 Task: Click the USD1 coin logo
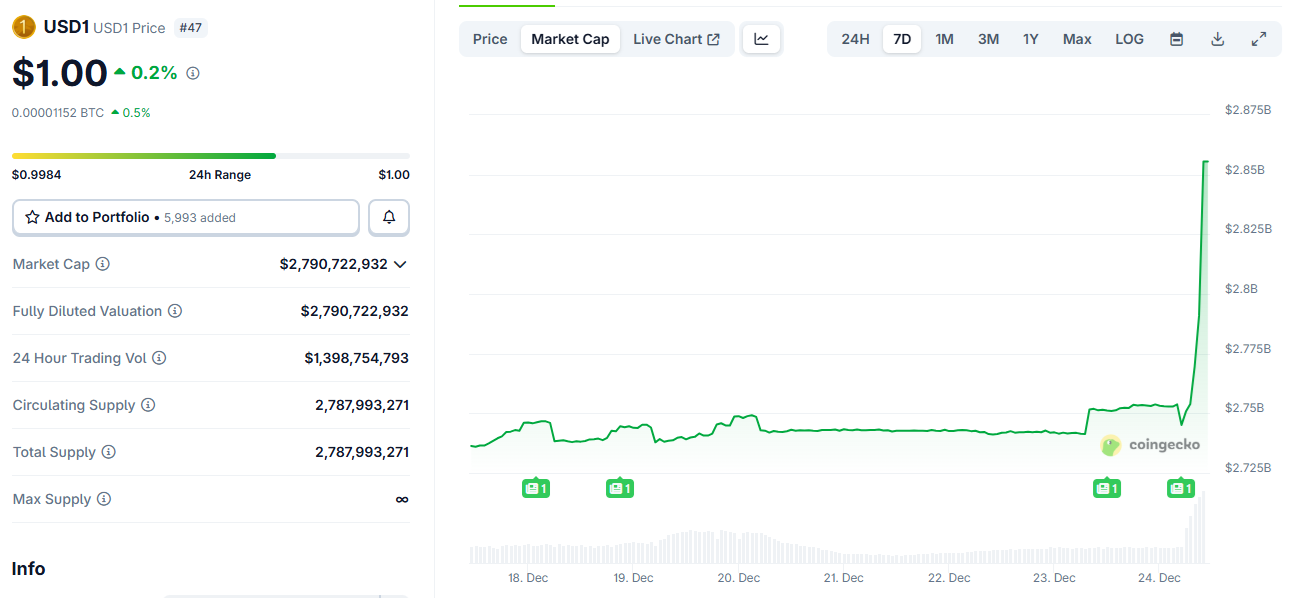coord(20,28)
